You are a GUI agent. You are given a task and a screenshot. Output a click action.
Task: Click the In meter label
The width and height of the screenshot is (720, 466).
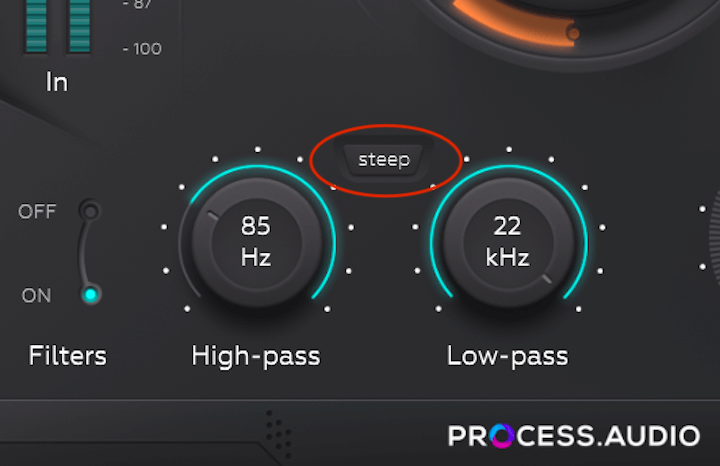[57, 82]
